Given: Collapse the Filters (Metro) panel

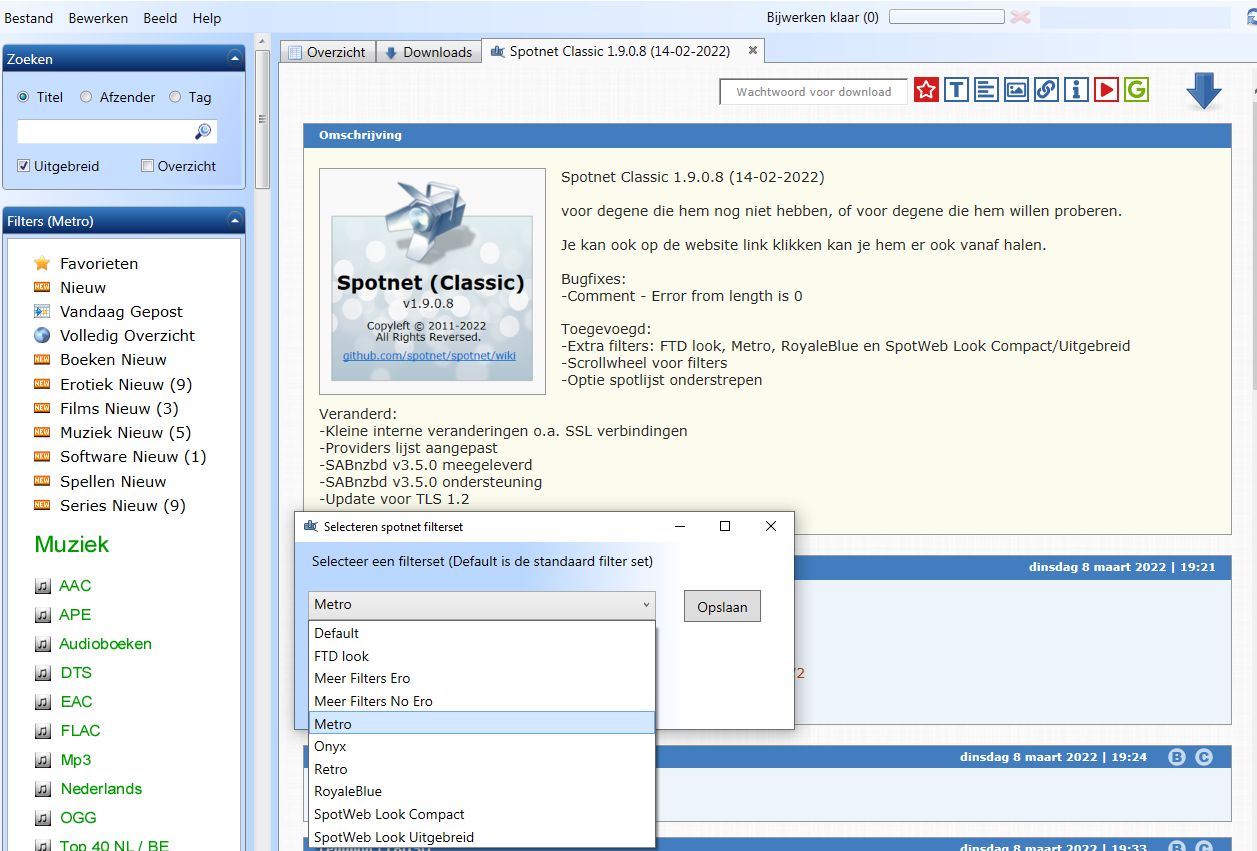Looking at the screenshot, I should (234, 220).
